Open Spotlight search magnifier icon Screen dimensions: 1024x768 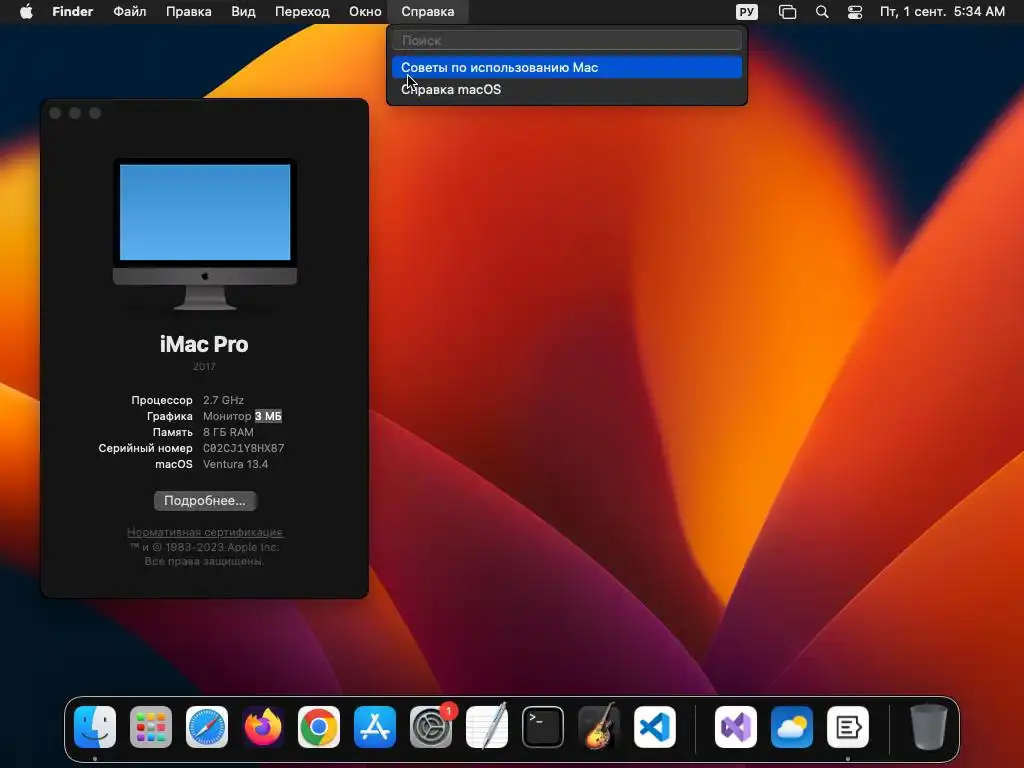[822, 12]
